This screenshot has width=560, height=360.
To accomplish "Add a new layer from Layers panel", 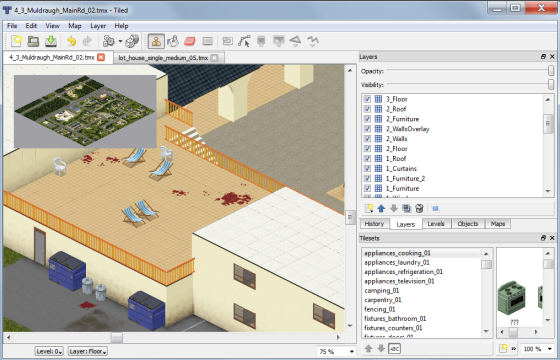I will tap(369, 209).
